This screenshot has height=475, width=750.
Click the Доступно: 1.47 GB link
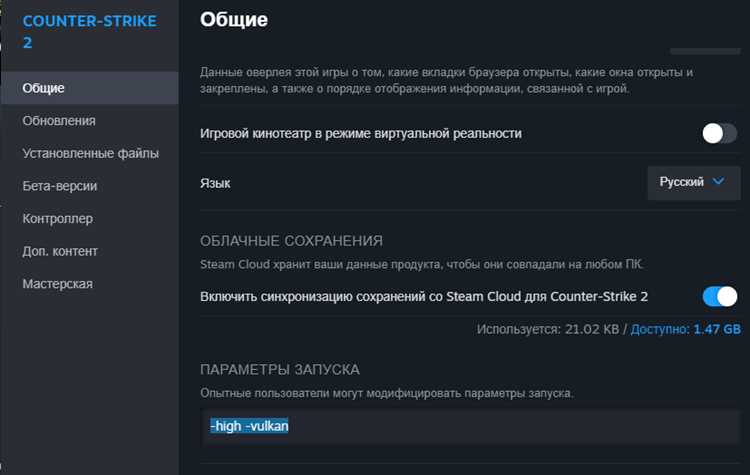(x=685, y=329)
